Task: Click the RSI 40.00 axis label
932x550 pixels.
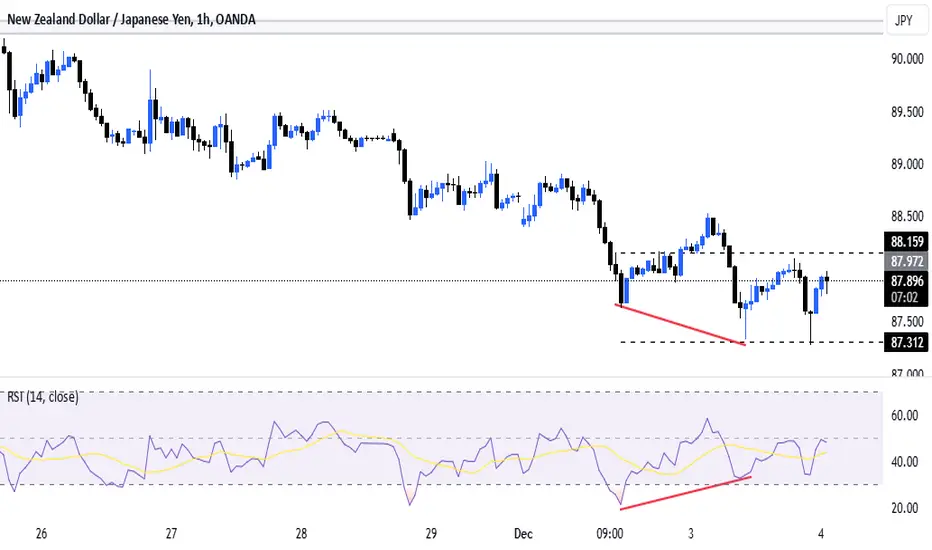Action: click(x=904, y=461)
